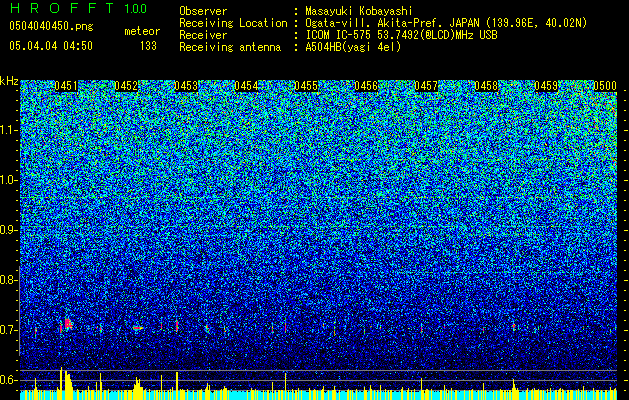Click the 0500 time marker

(605, 86)
